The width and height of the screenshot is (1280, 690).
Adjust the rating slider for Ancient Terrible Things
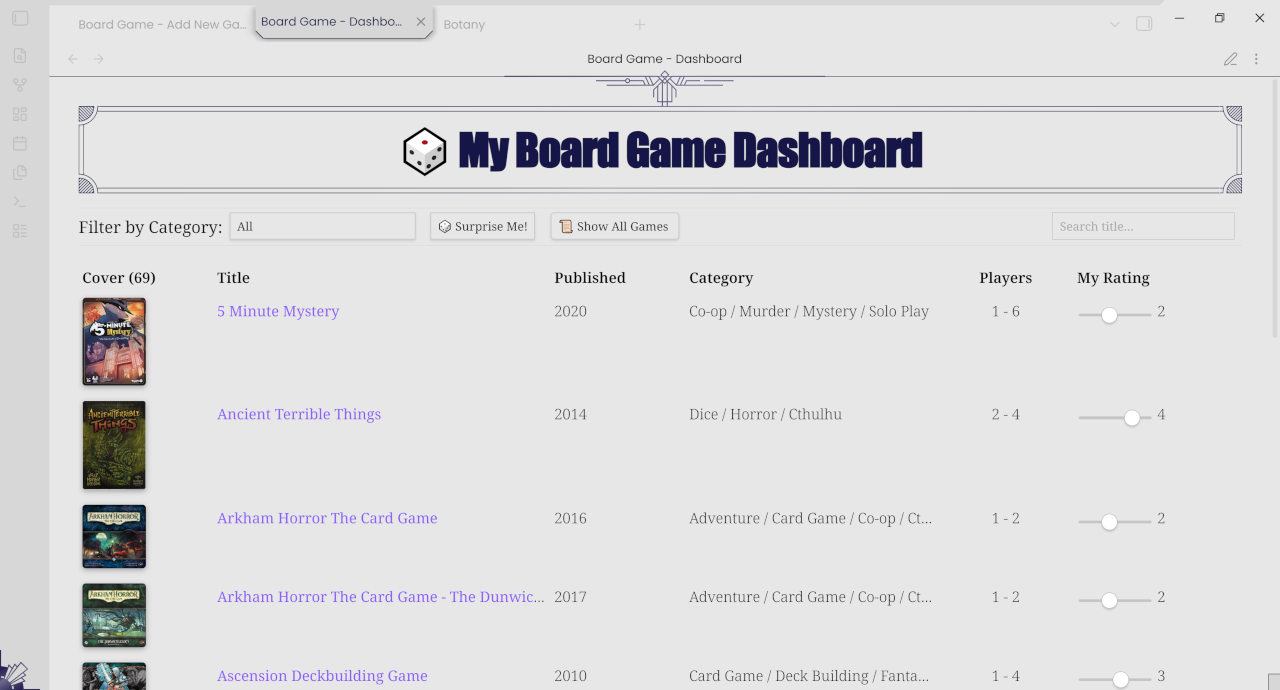(1131, 418)
